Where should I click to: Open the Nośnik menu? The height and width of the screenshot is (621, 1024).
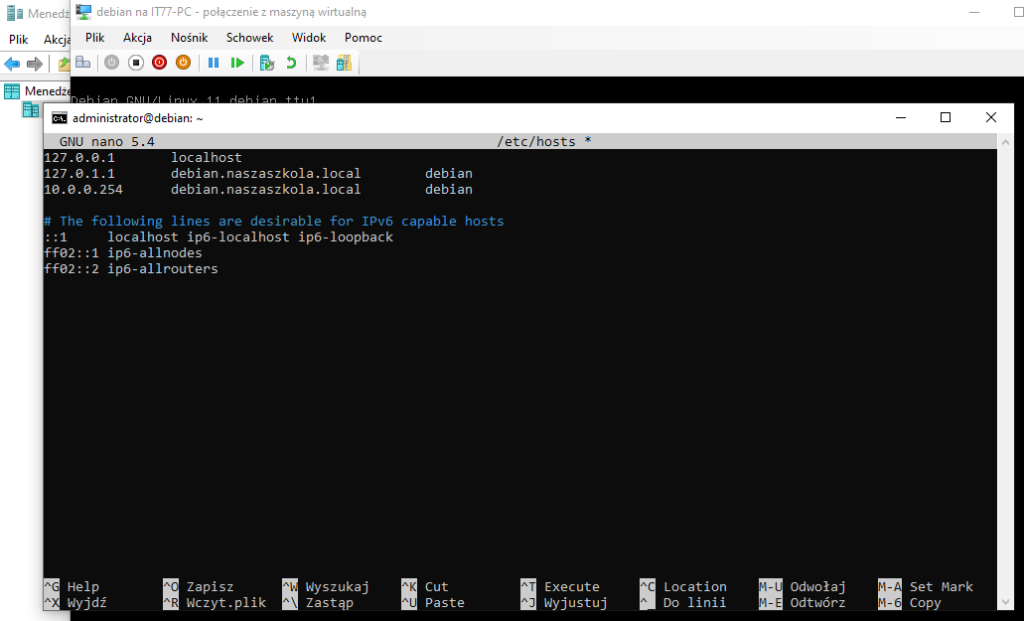pyautogui.click(x=189, y=37)
